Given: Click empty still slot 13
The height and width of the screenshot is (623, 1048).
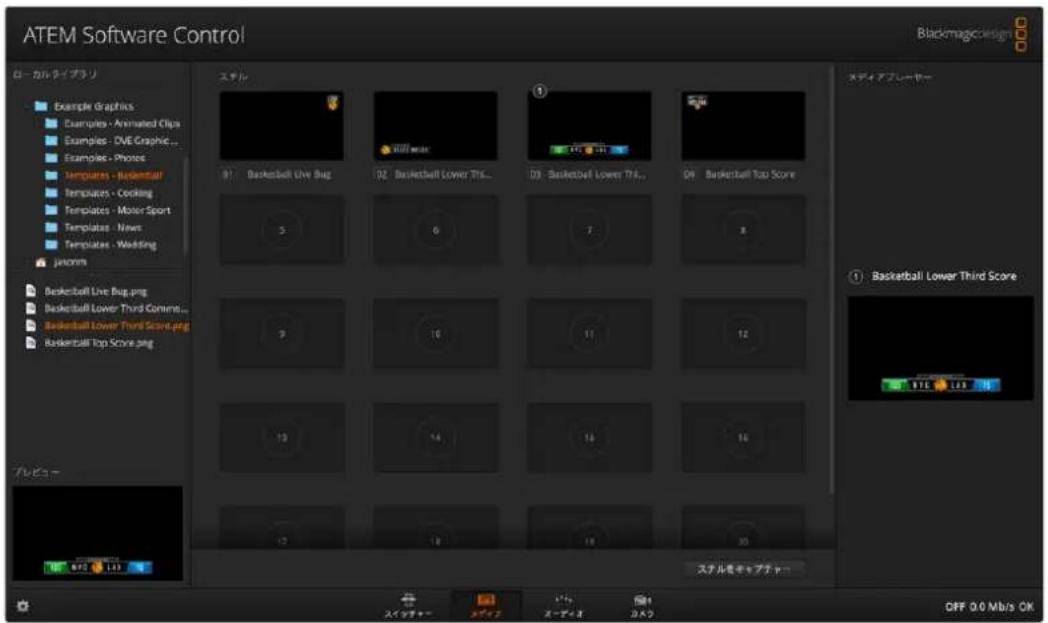Looking at the screenshot, I should pyautogui.click(x=281, y=438).
